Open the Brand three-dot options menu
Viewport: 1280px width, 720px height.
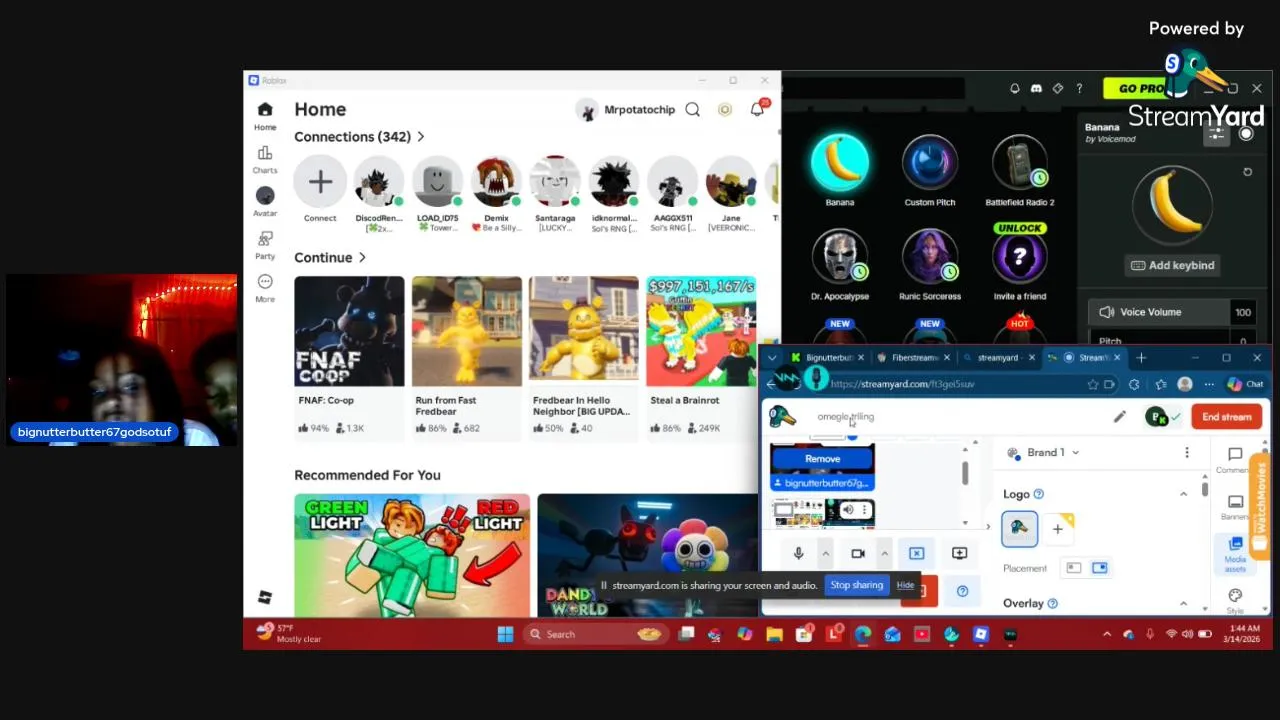(1187, 453)
